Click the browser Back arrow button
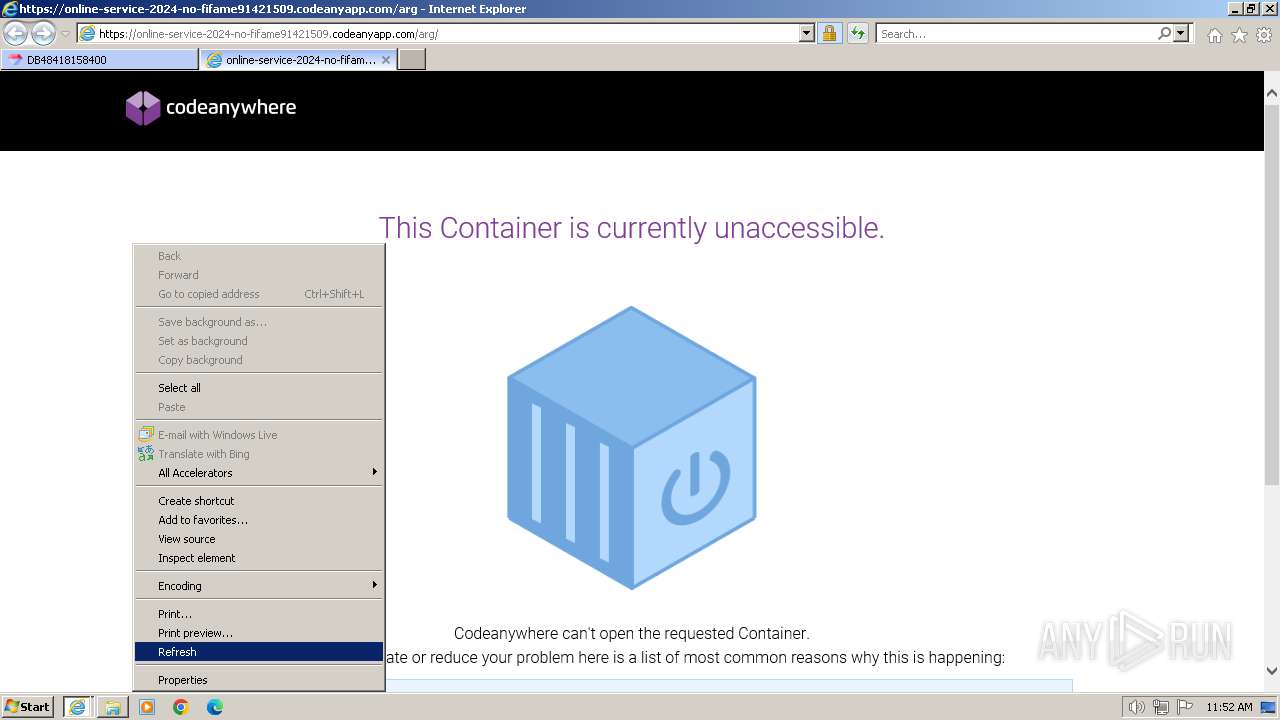1280x720 pixels. 16,33
